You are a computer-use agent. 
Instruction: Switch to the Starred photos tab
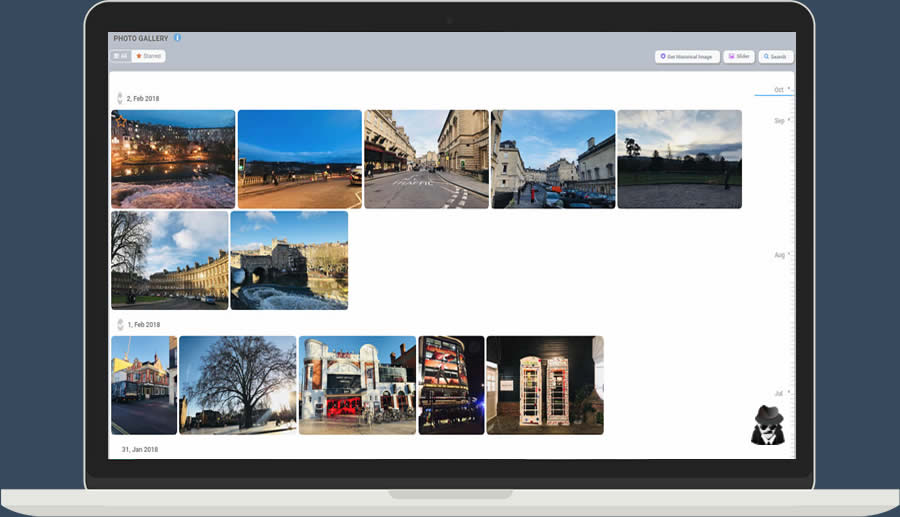(x=149, y=56)
